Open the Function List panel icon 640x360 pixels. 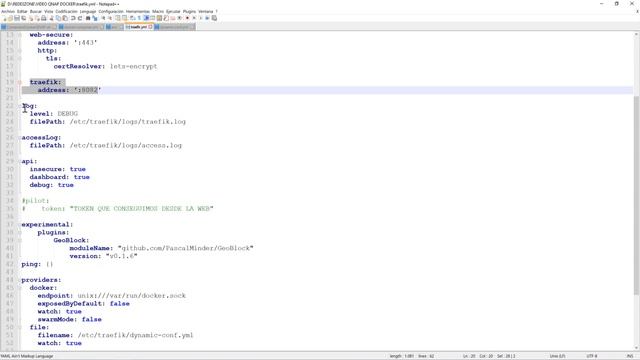[x=167, y=18]
